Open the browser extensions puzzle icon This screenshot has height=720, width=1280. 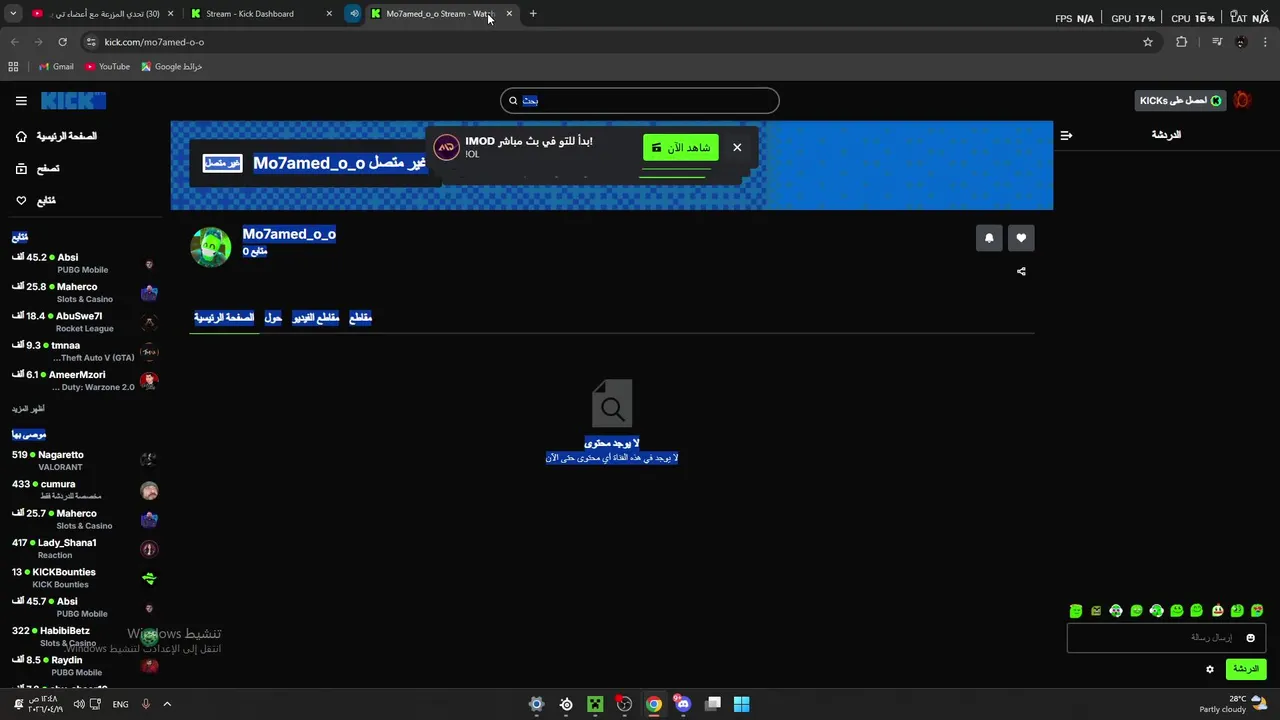(1182, 42)
